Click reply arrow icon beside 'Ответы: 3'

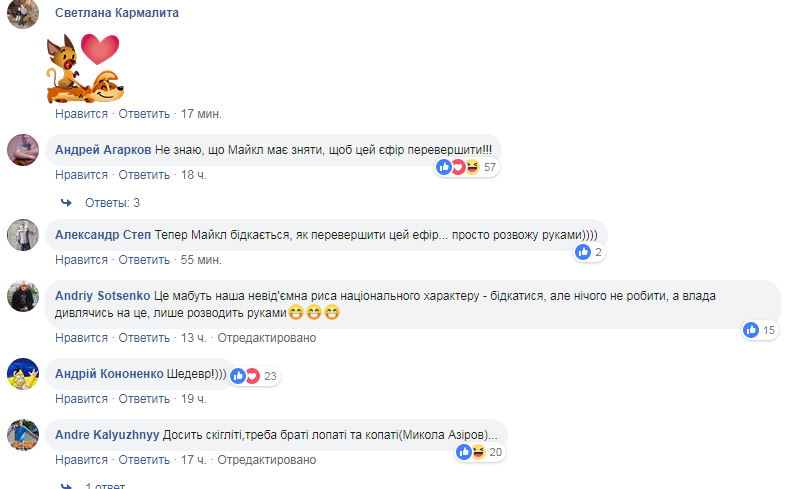[x=67, y=203]
